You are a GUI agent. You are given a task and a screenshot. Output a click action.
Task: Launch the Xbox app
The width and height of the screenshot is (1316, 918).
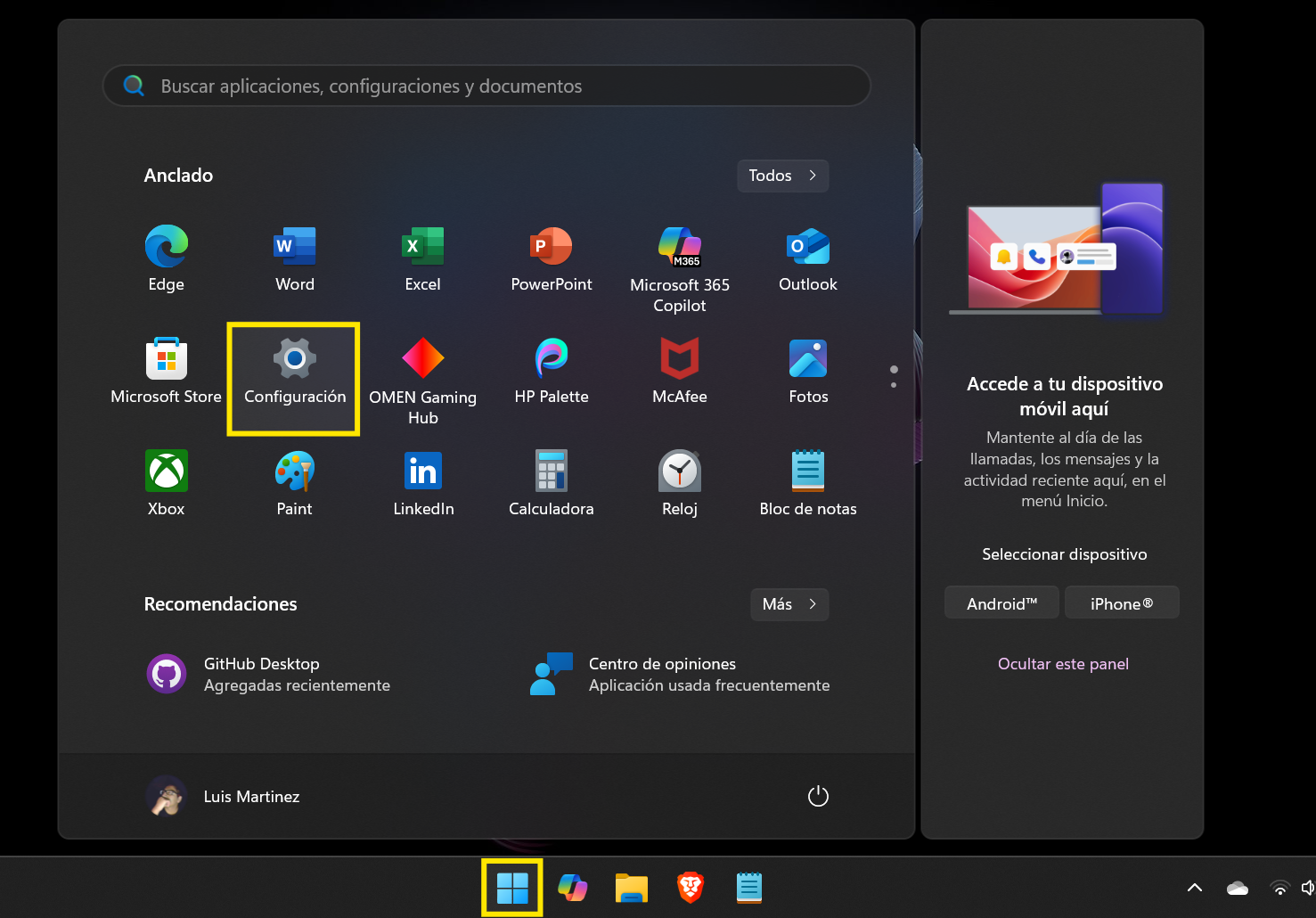[x=166, y=481]
